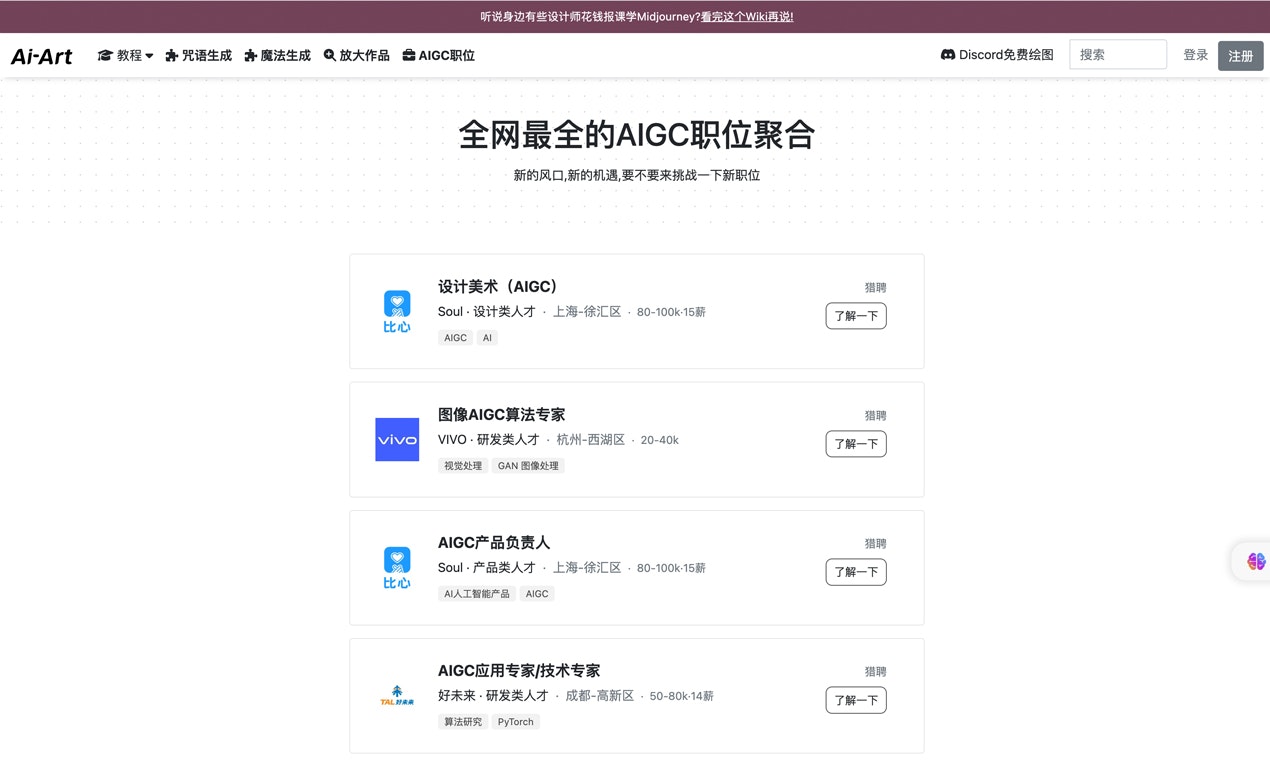Image resolution: width=1270 pixels, height=760 pixels.
Task: Click the 猎聘 label in 好未来 card
Action: tap(876, 671)
